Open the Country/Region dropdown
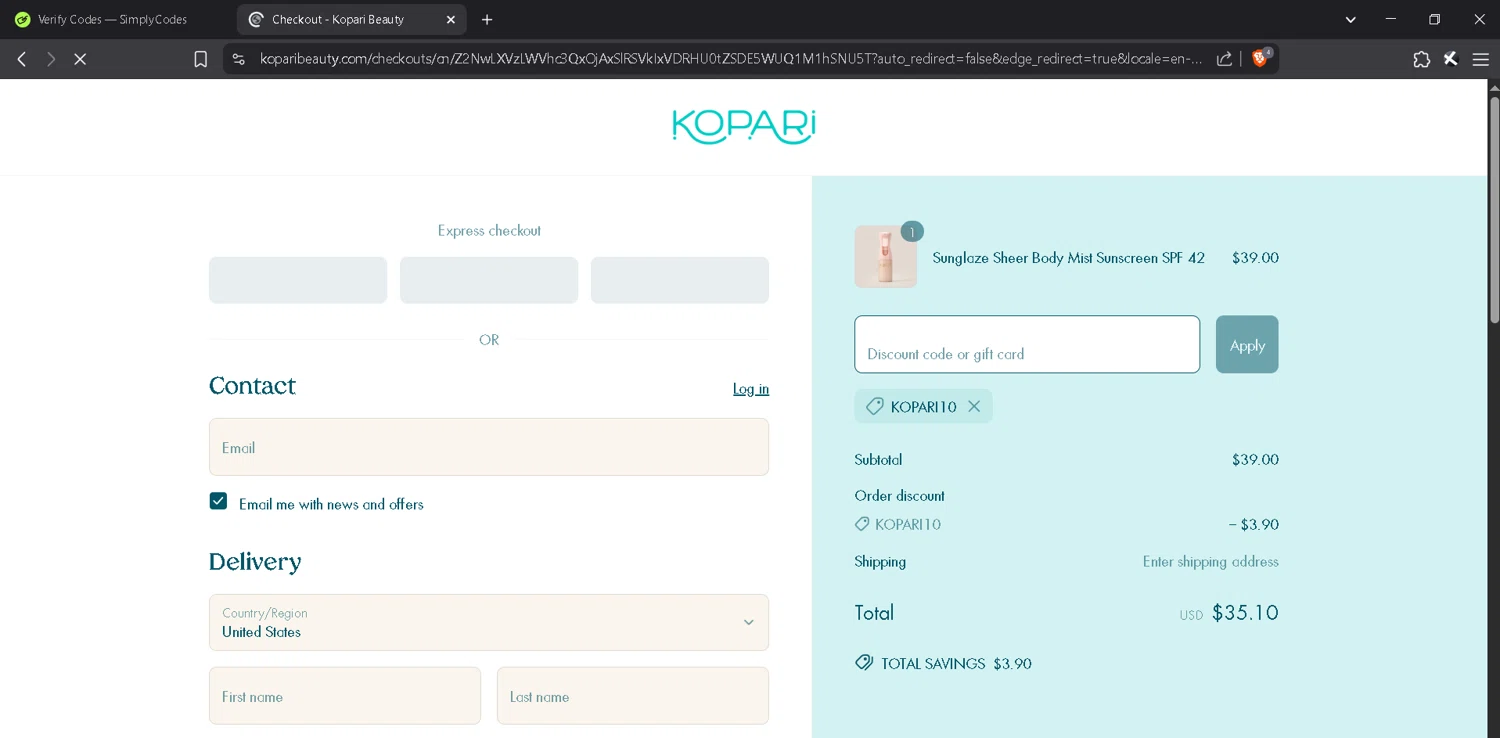 [x=489, y=622]
